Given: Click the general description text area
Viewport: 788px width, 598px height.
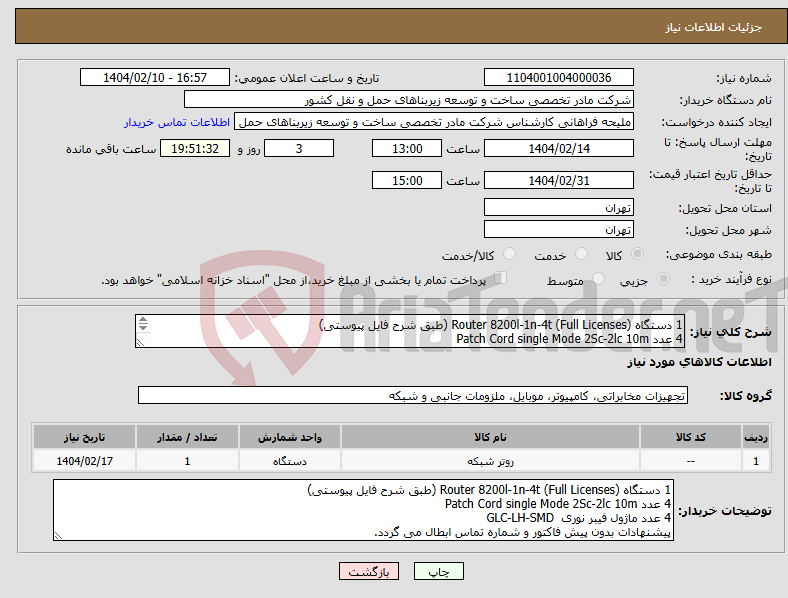Looking at the screenshot, I should tap(410, 331).
